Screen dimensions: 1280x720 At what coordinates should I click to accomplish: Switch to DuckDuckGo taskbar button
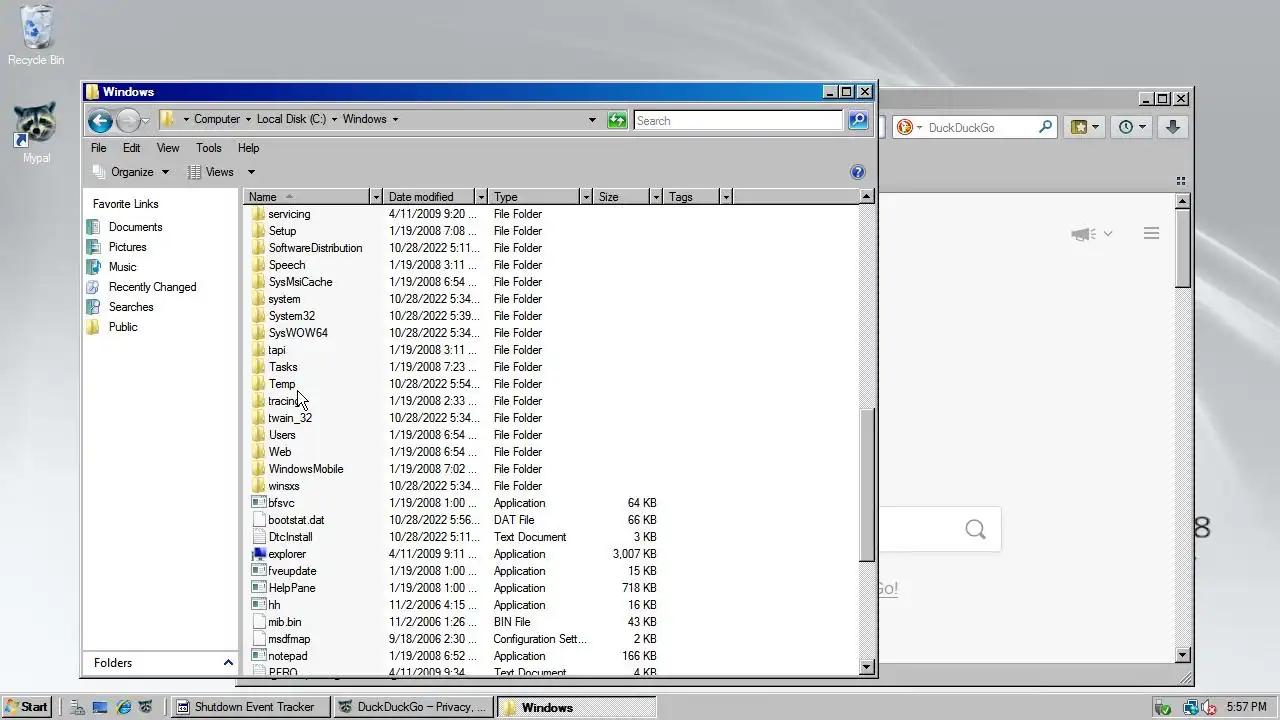pos(413,707)
